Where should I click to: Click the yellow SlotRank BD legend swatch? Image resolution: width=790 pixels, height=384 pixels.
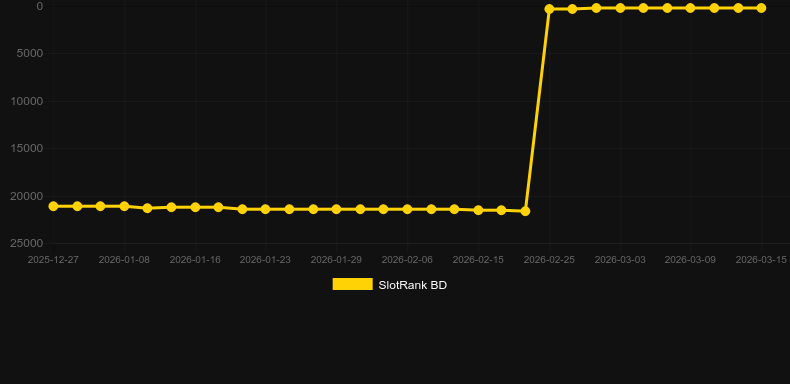pyautogui.click(x=353, y=284)
